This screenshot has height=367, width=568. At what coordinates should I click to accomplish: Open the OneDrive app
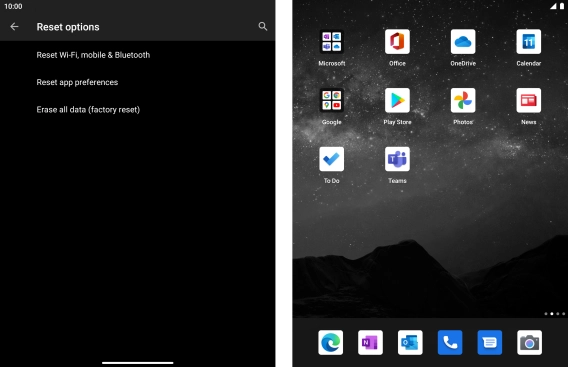(463, 42)
